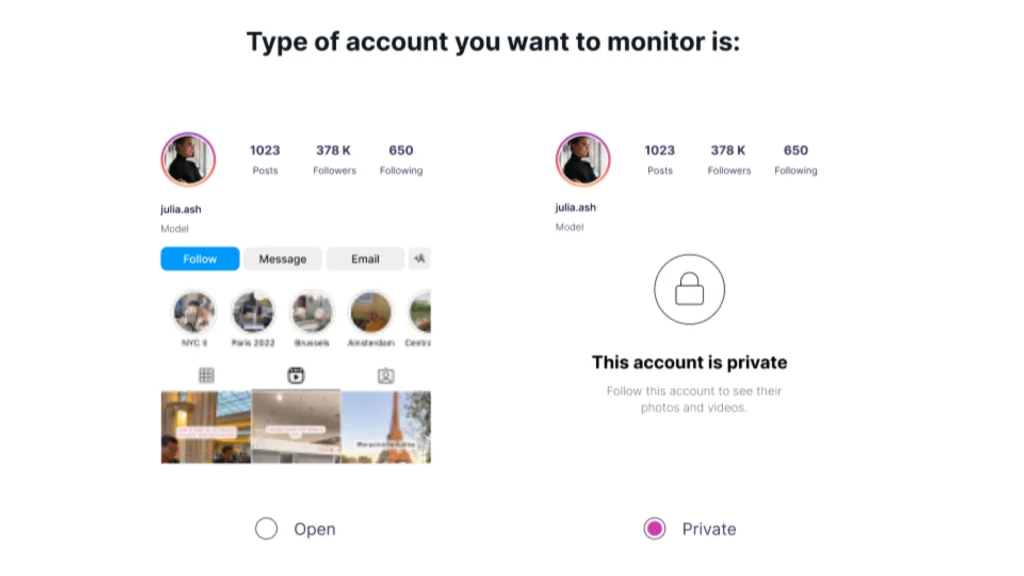Open the Brussels story highlight

click(312, 312)
